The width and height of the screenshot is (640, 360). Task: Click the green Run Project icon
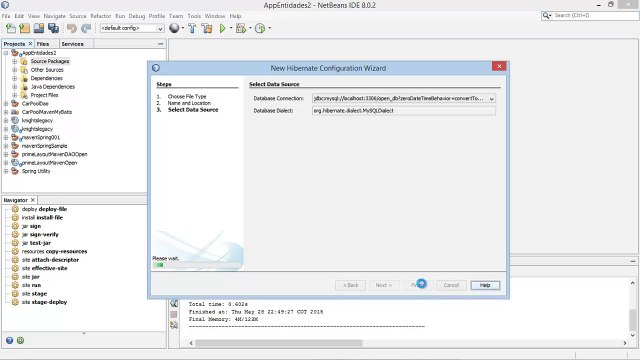(222, 28)
